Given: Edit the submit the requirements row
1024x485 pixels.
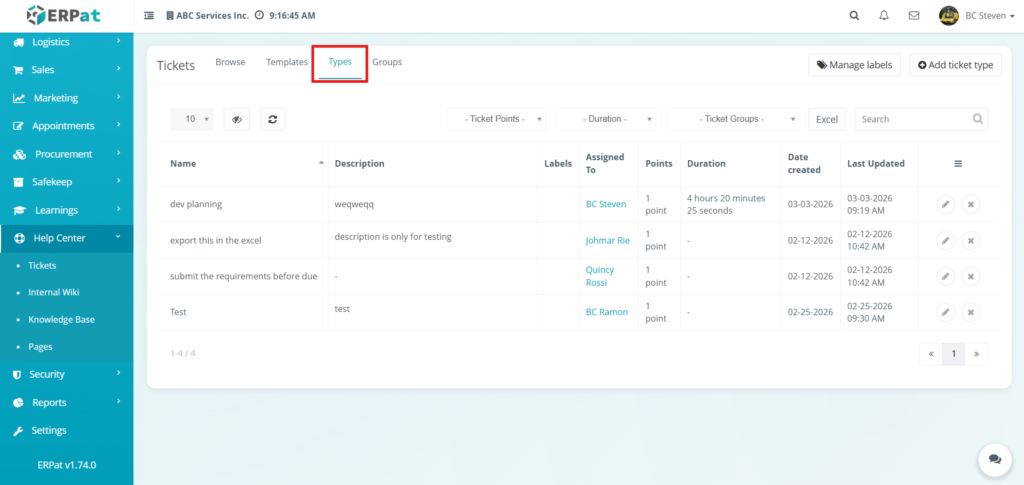Looking at the screenshot, I should [x=944, y=276].
